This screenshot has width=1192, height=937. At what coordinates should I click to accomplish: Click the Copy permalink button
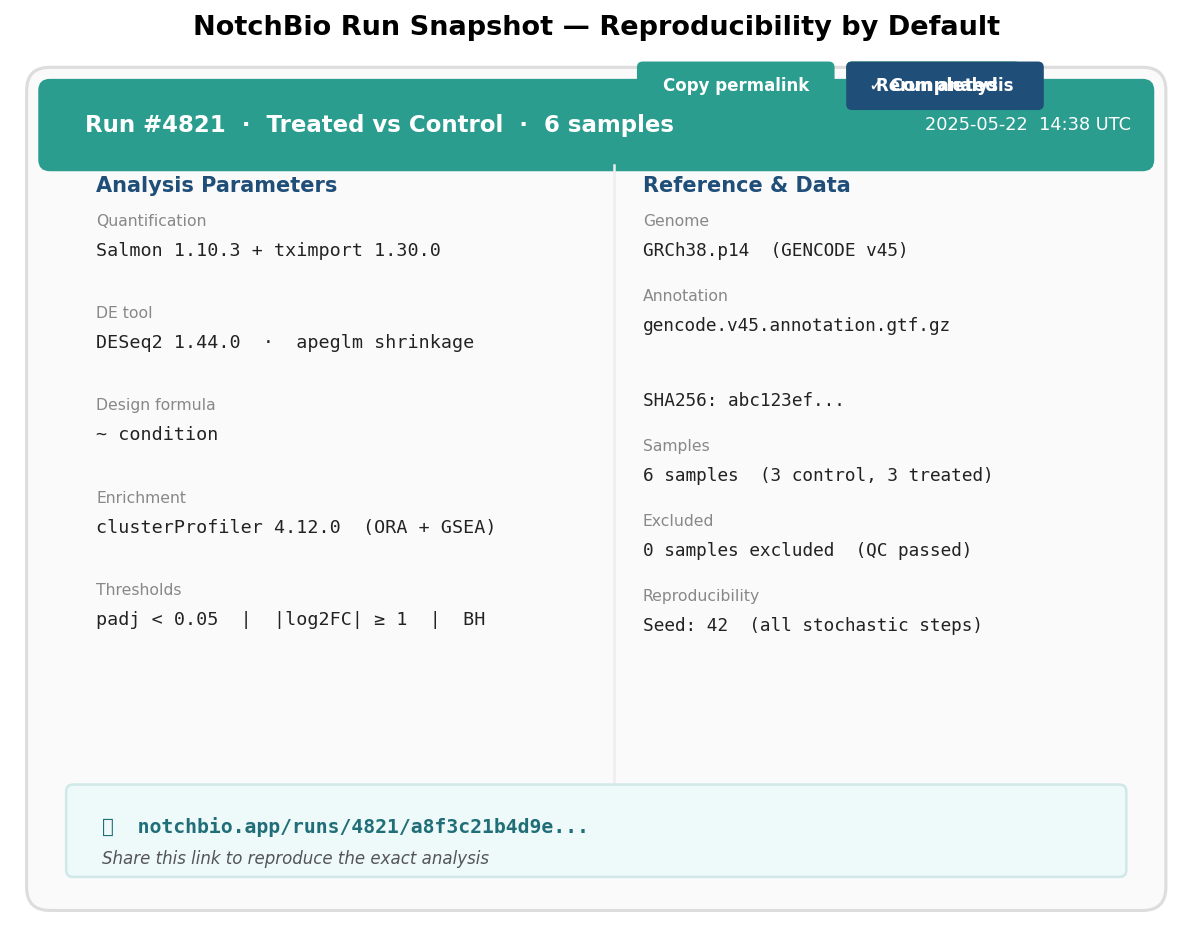(735, 85)
